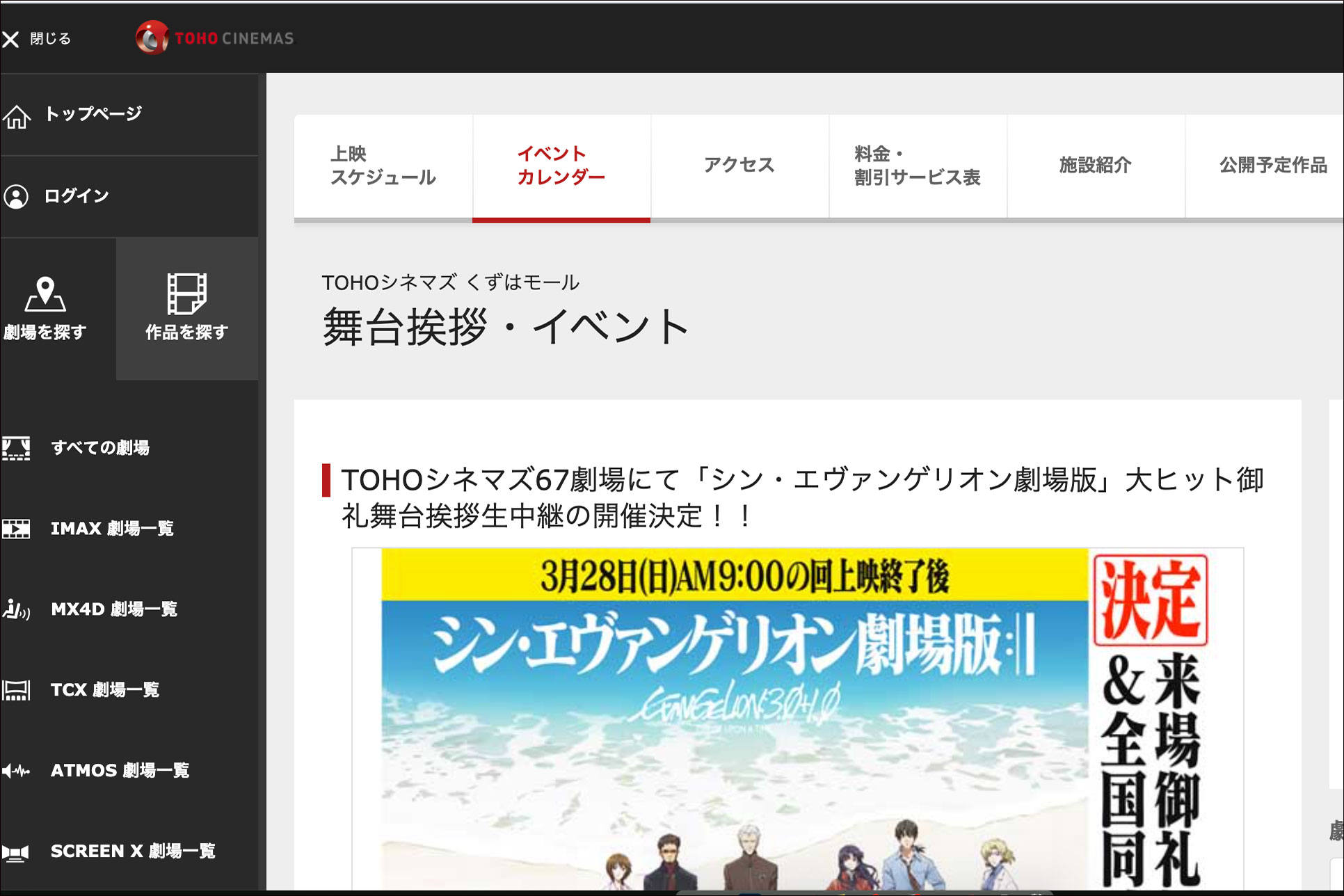Open SCREEN X theater list icon

click(x=17, y=851)
